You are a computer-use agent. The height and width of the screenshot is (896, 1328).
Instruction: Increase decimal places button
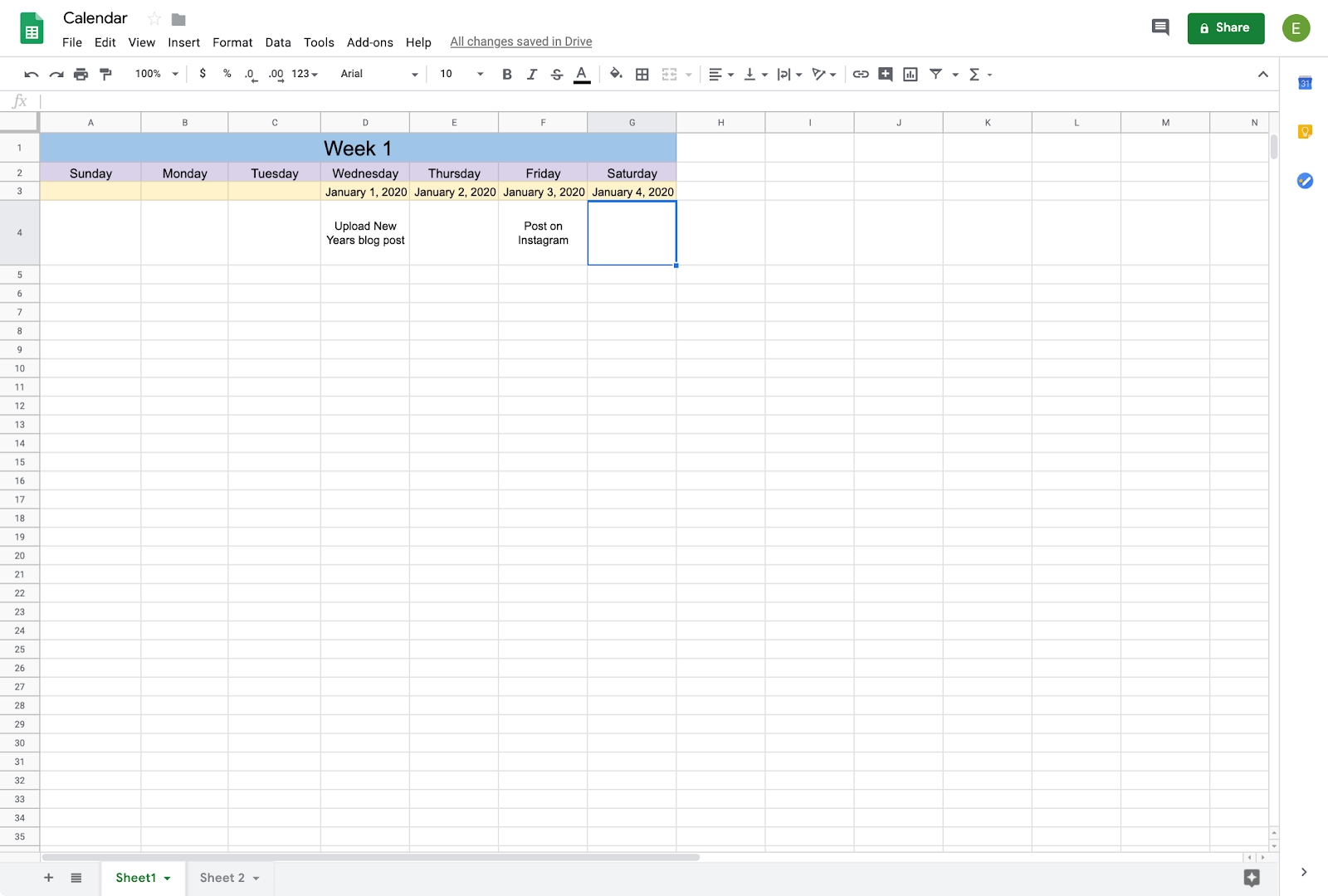click(x=276, y=75)
